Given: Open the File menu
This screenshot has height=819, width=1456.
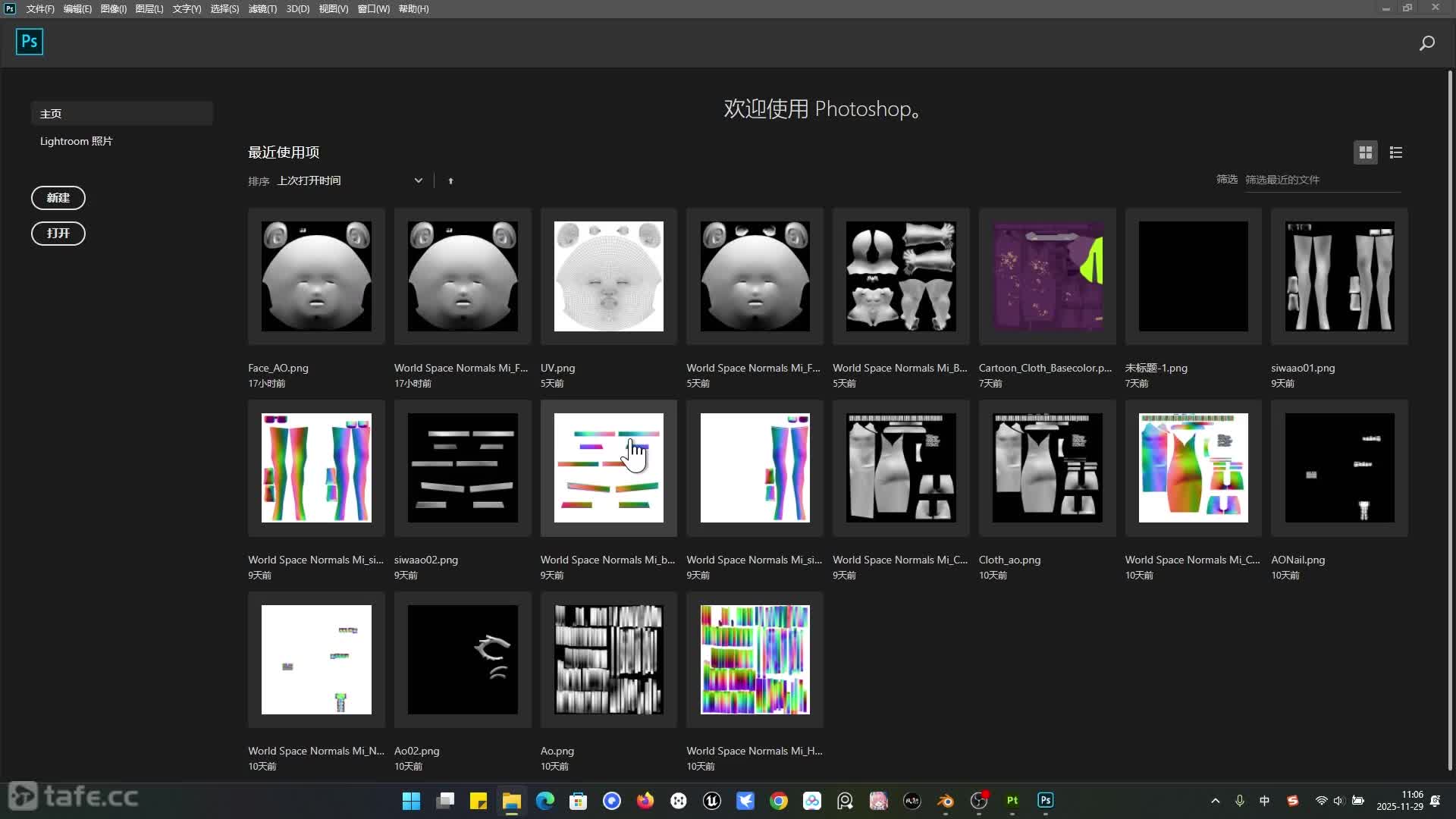Looking at the screenshot, I should [39, 9].
